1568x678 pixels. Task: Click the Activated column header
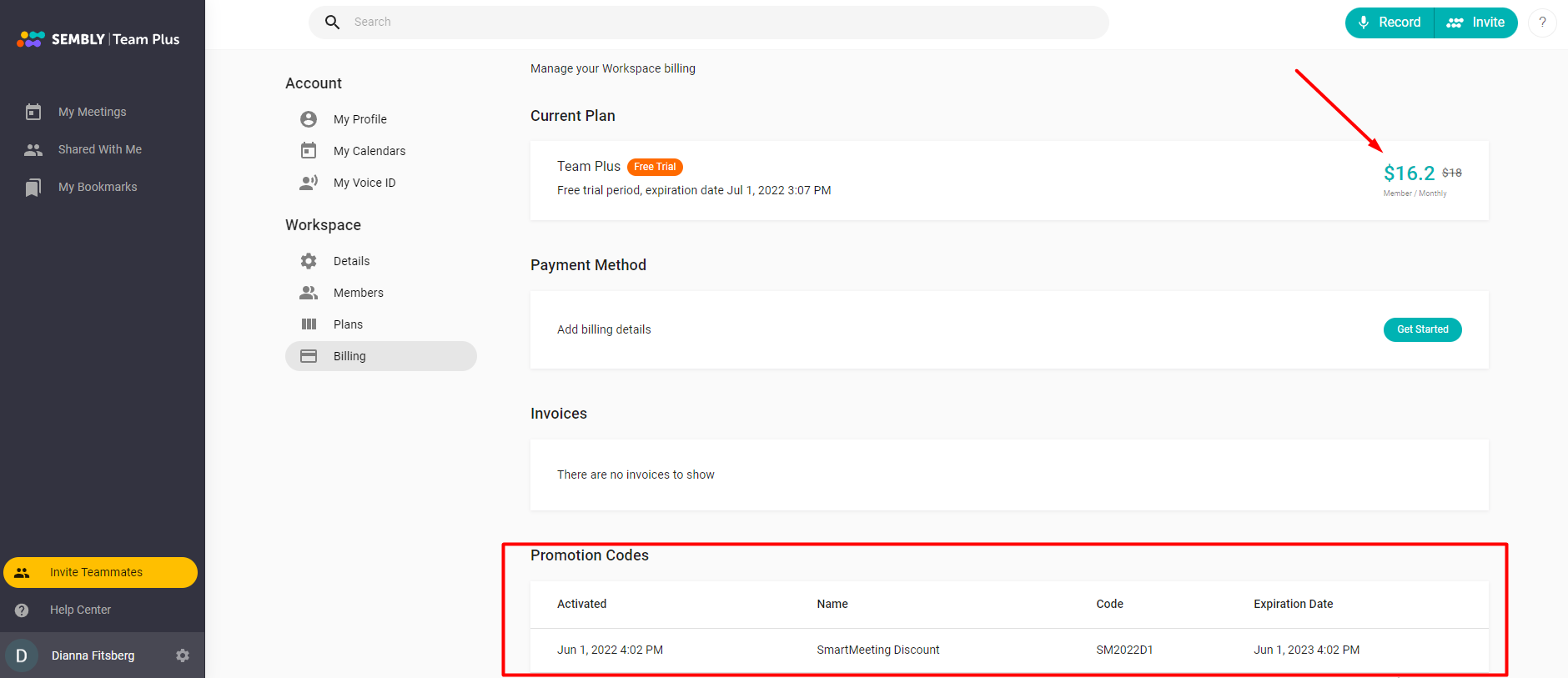coord(582,604)
